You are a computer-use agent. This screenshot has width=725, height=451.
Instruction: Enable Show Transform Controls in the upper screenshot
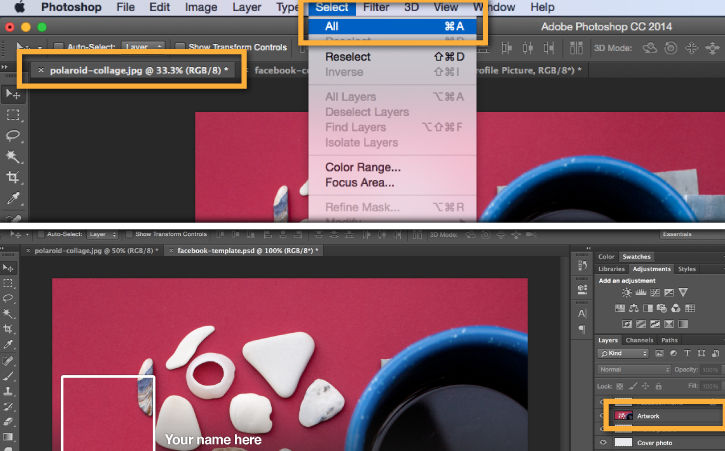[x=180, y=47]
